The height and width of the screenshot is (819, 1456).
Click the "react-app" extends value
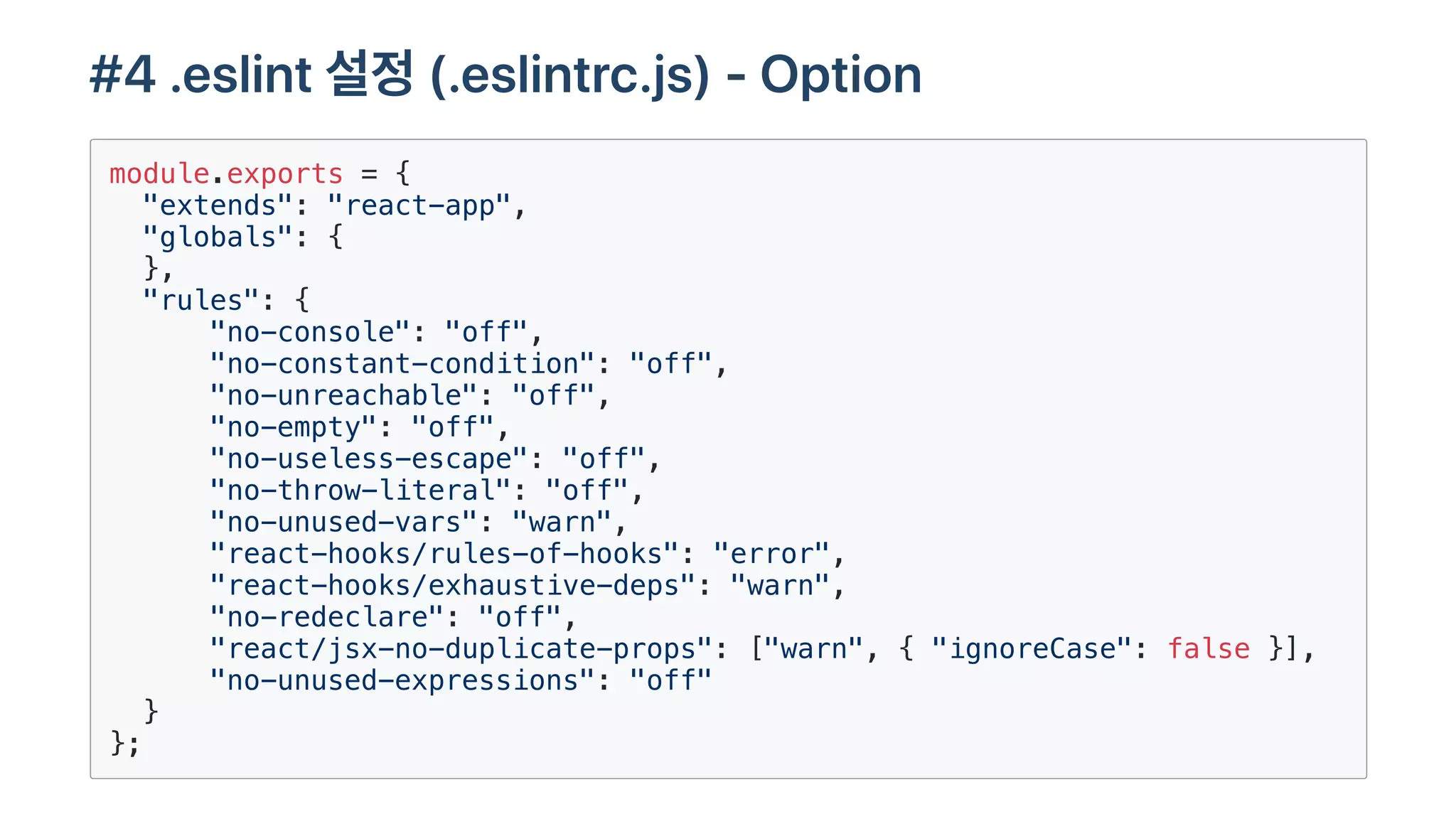(x=419, y=206)
